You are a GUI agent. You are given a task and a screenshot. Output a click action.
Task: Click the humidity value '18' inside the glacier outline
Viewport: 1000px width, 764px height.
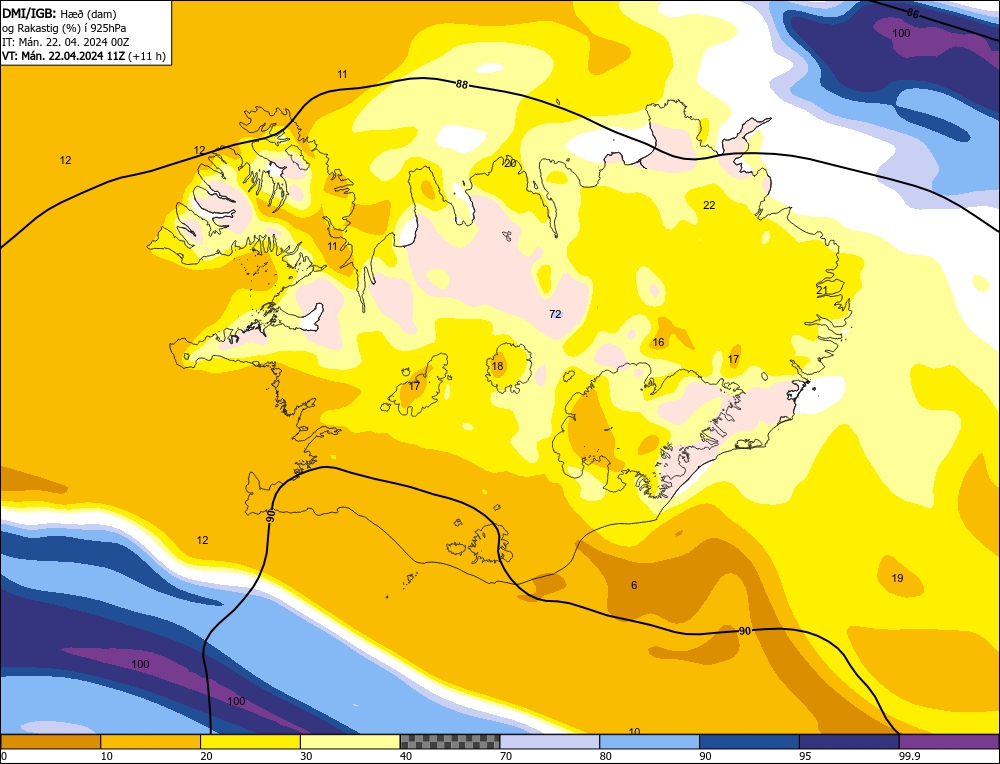point(497,366)
